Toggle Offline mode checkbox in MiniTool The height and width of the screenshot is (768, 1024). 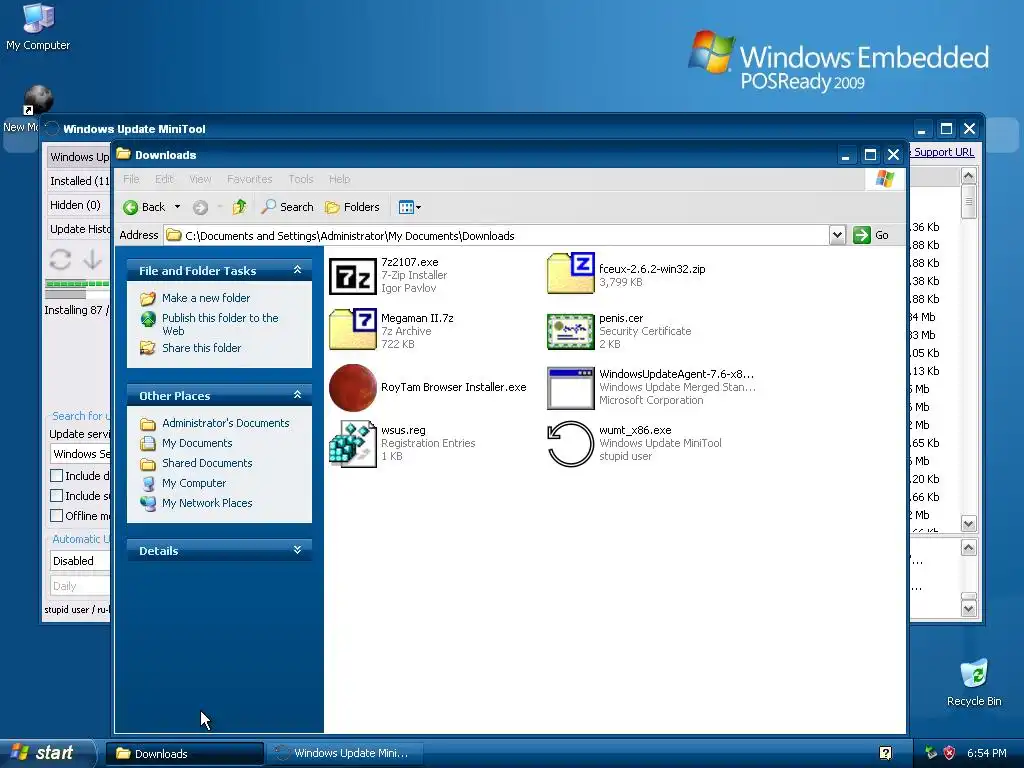(x=57, y=516)
